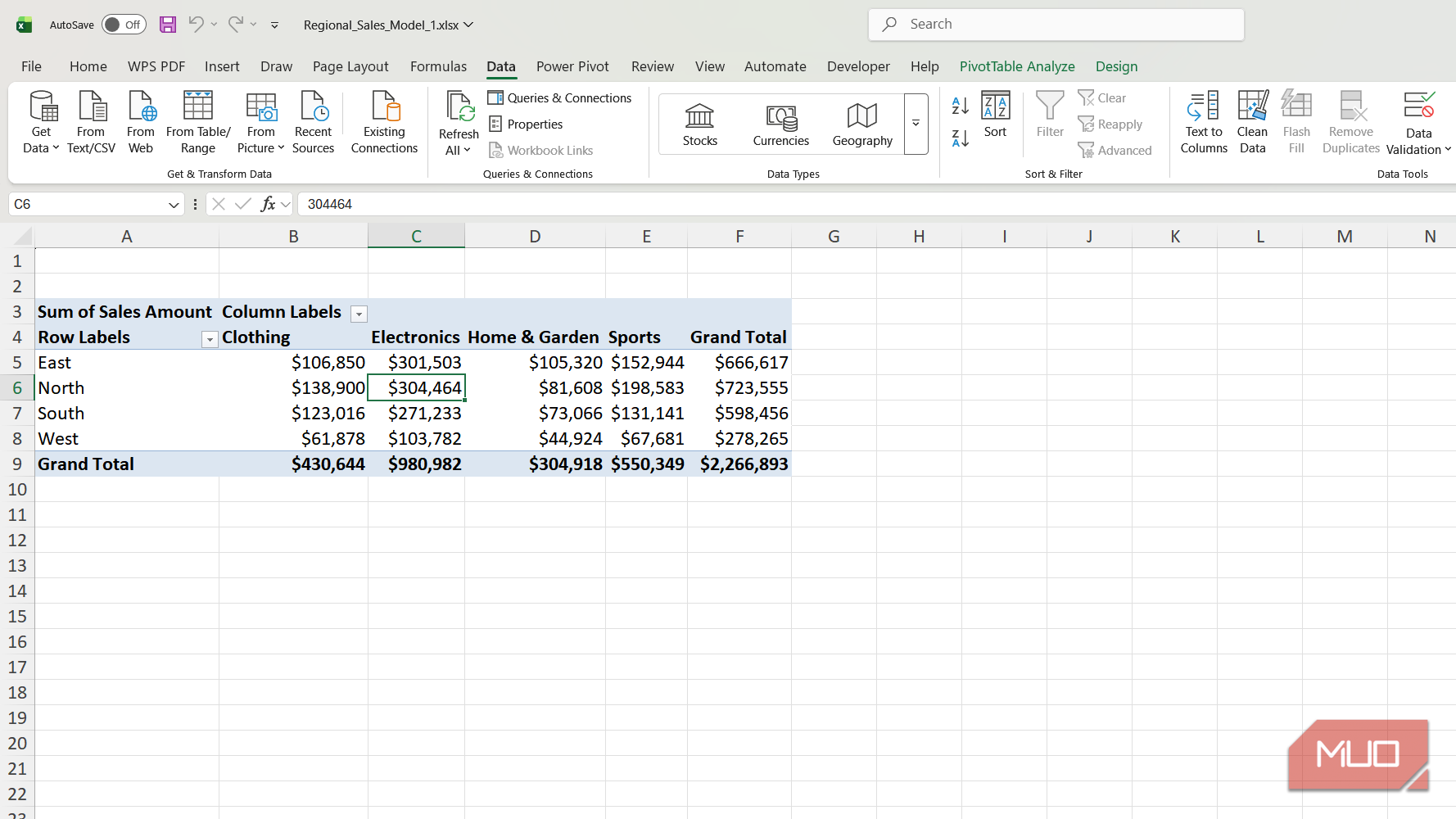Click the View tab
Image resolution: width=1456 pixels, height=819 pixels.
710,66
